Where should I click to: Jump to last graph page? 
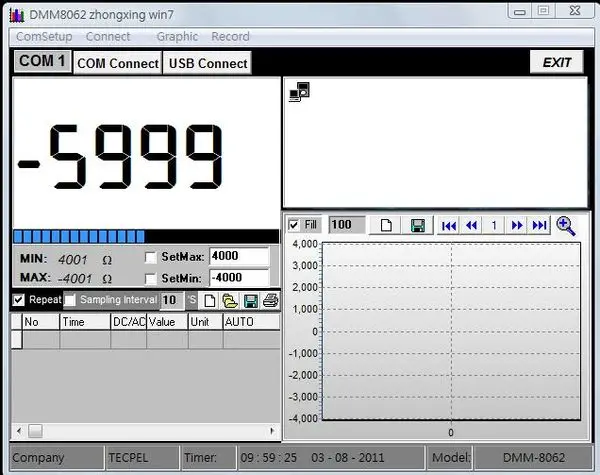tap(539, 225)
